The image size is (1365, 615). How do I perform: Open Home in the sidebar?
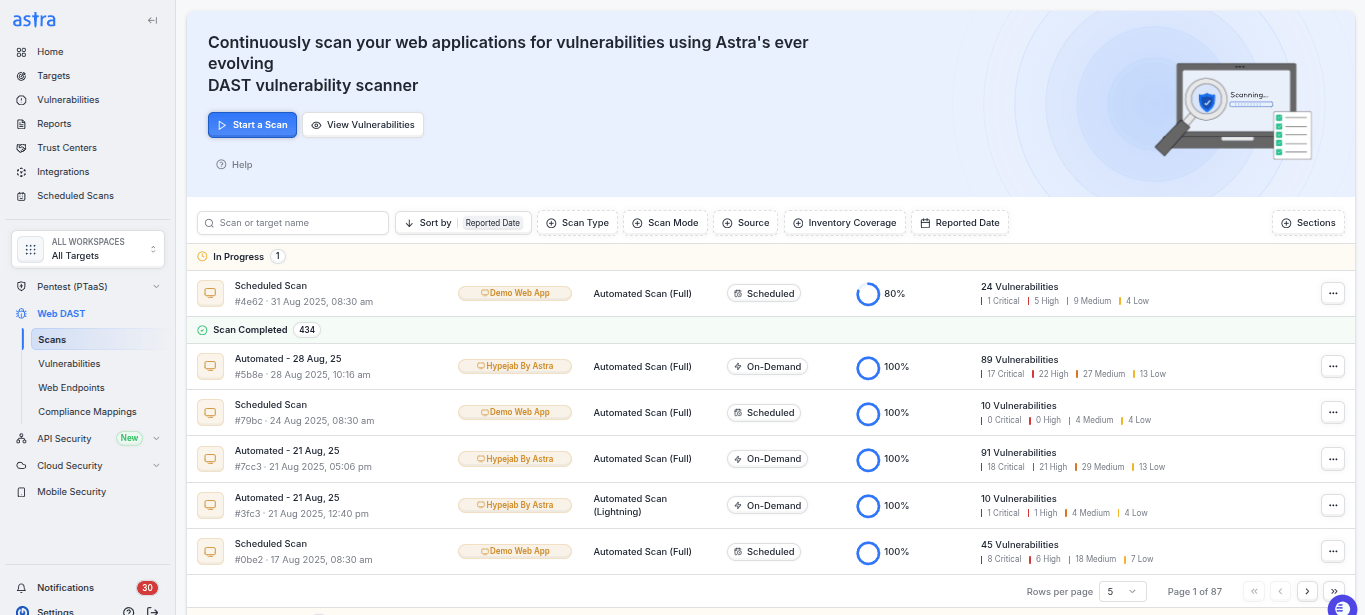click(50, 52)
